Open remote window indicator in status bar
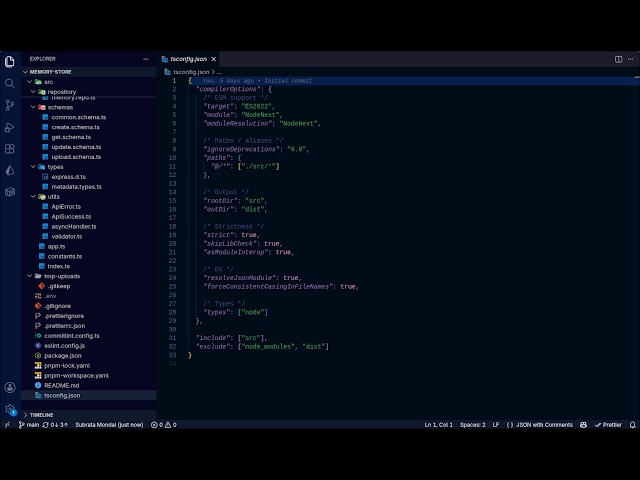 tap(7, 425)
